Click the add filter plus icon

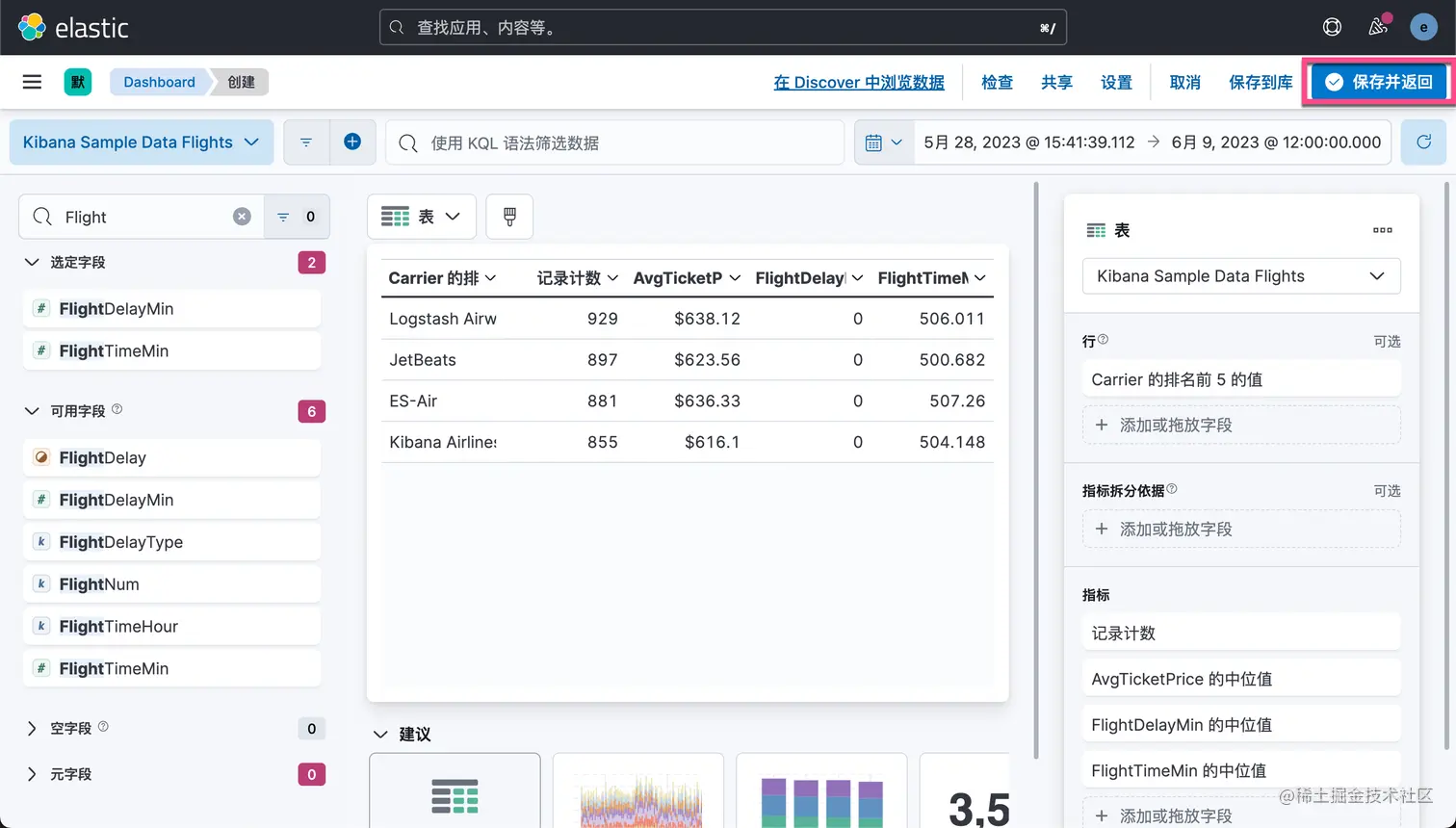pyautogui.click(x=352, y=142)
